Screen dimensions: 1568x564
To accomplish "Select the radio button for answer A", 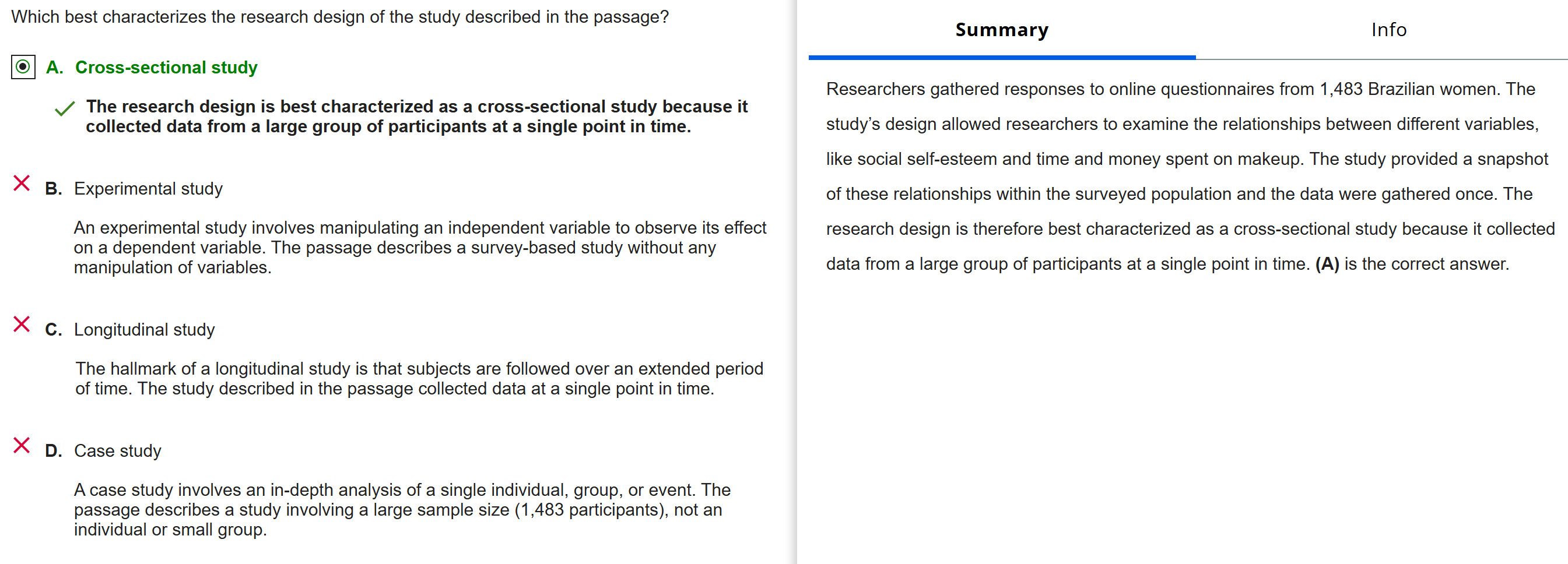I will (x=23, y=67).
